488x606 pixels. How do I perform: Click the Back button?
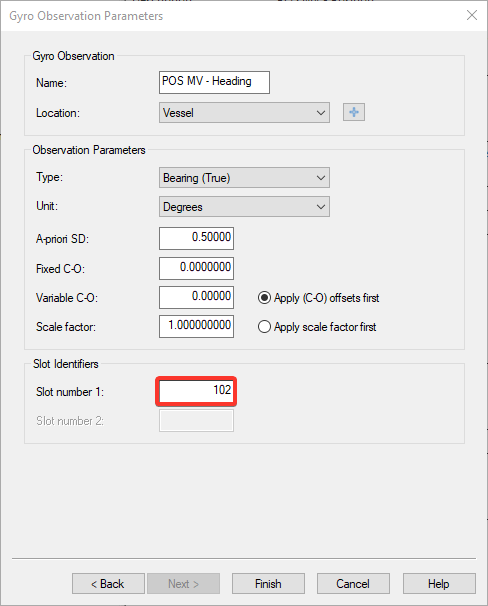[x=108, y=584]
